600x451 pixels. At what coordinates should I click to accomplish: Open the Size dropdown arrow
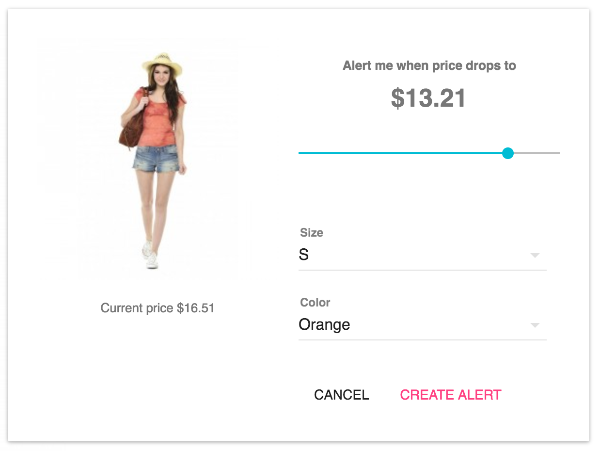click(535, 255)
